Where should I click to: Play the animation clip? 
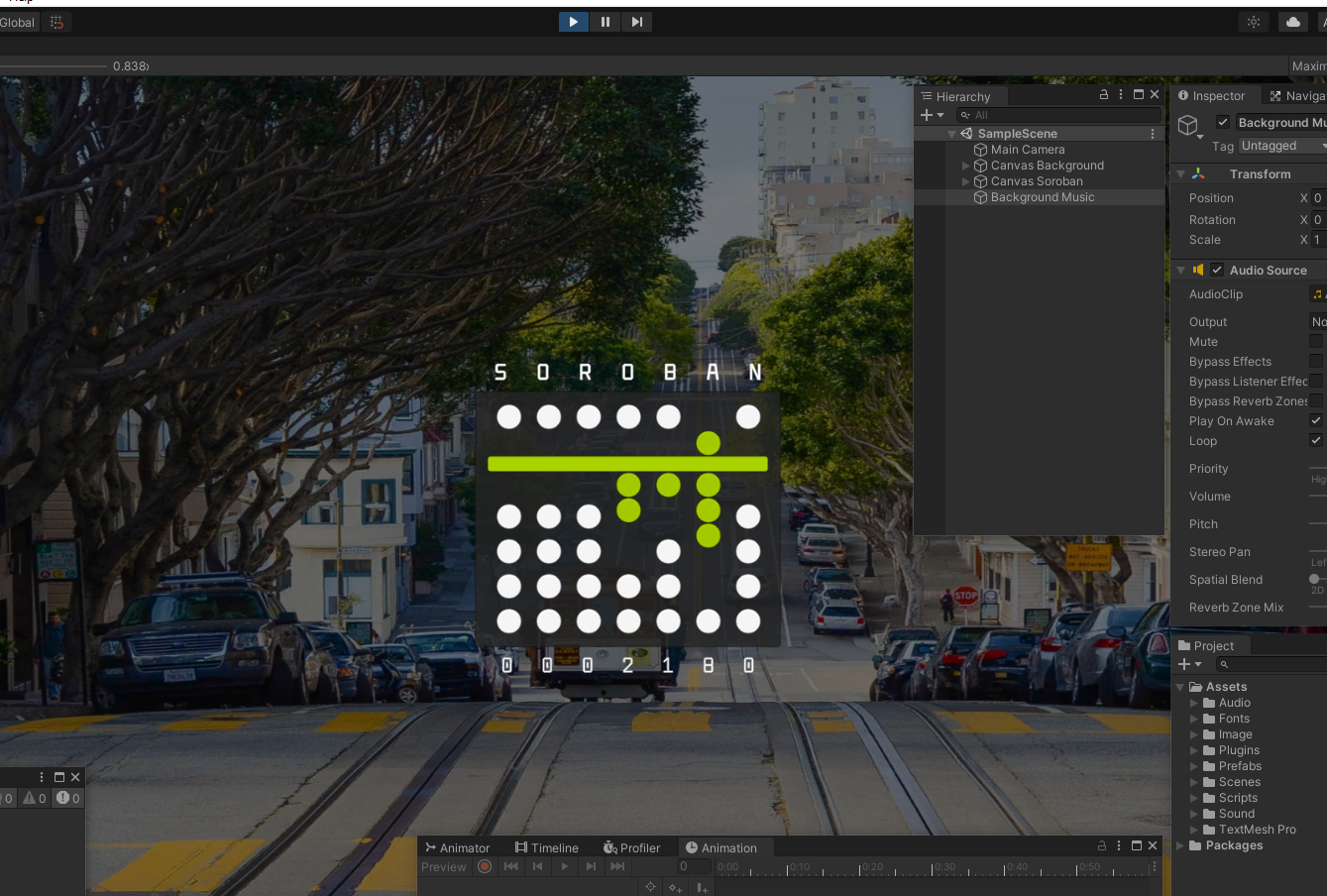(564, 866)
